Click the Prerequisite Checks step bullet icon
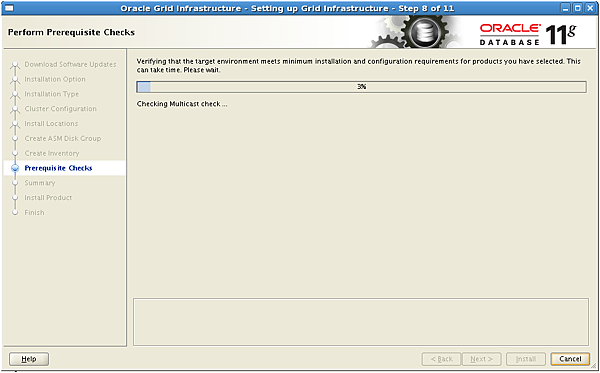The width and height of the screenshot is (600, 373). [15, 168]
